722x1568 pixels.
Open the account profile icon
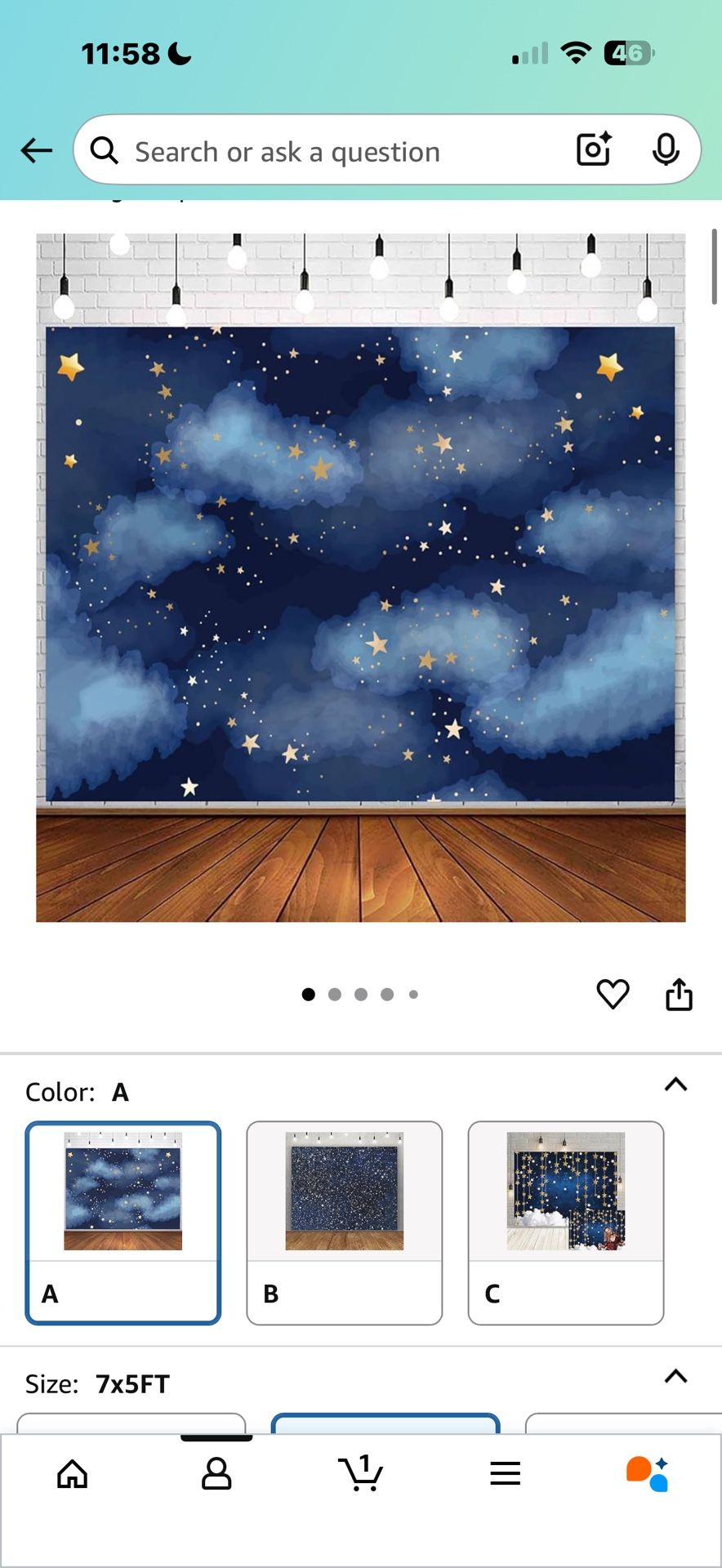point(216,1474)
